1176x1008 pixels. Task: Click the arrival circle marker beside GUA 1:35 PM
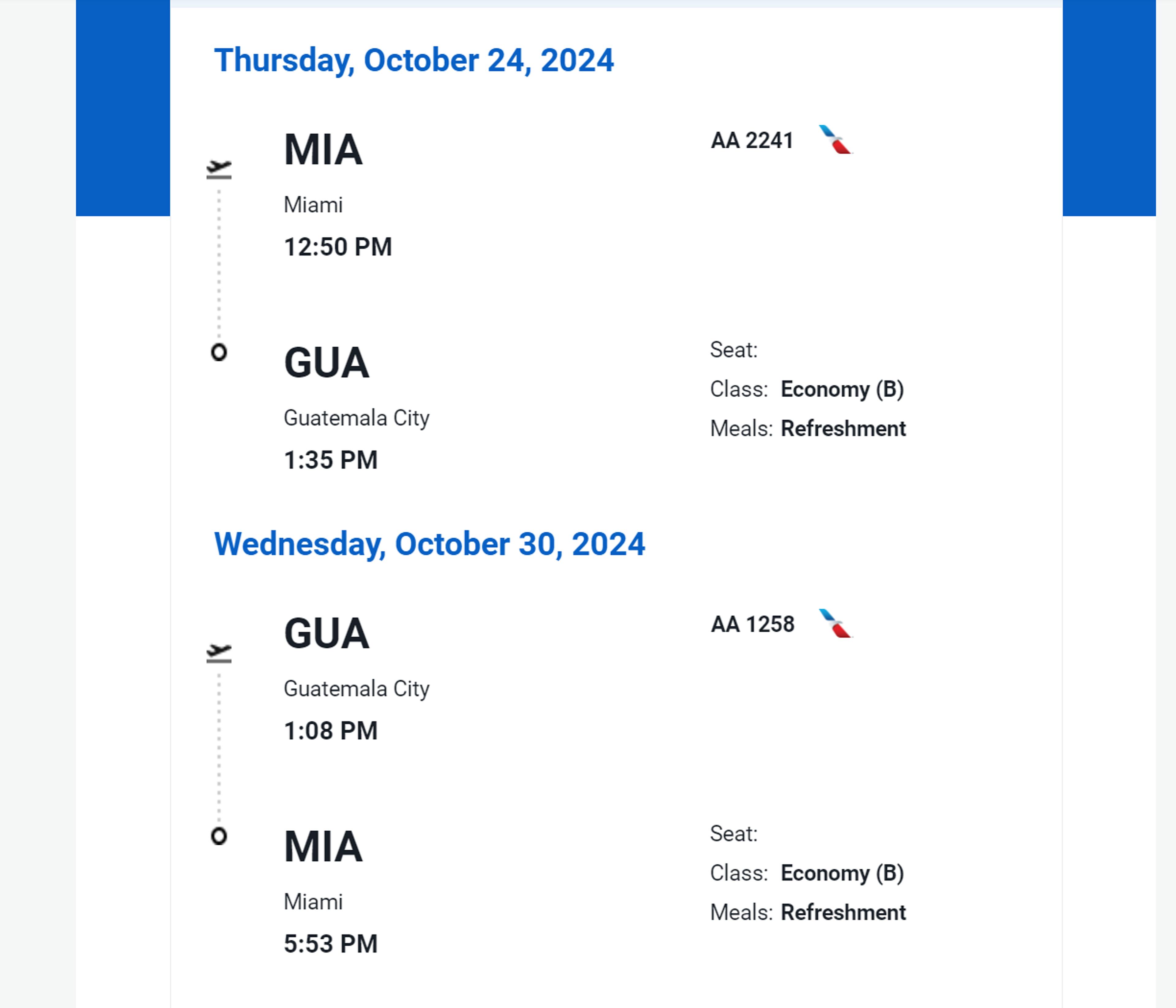coord(219,353)
